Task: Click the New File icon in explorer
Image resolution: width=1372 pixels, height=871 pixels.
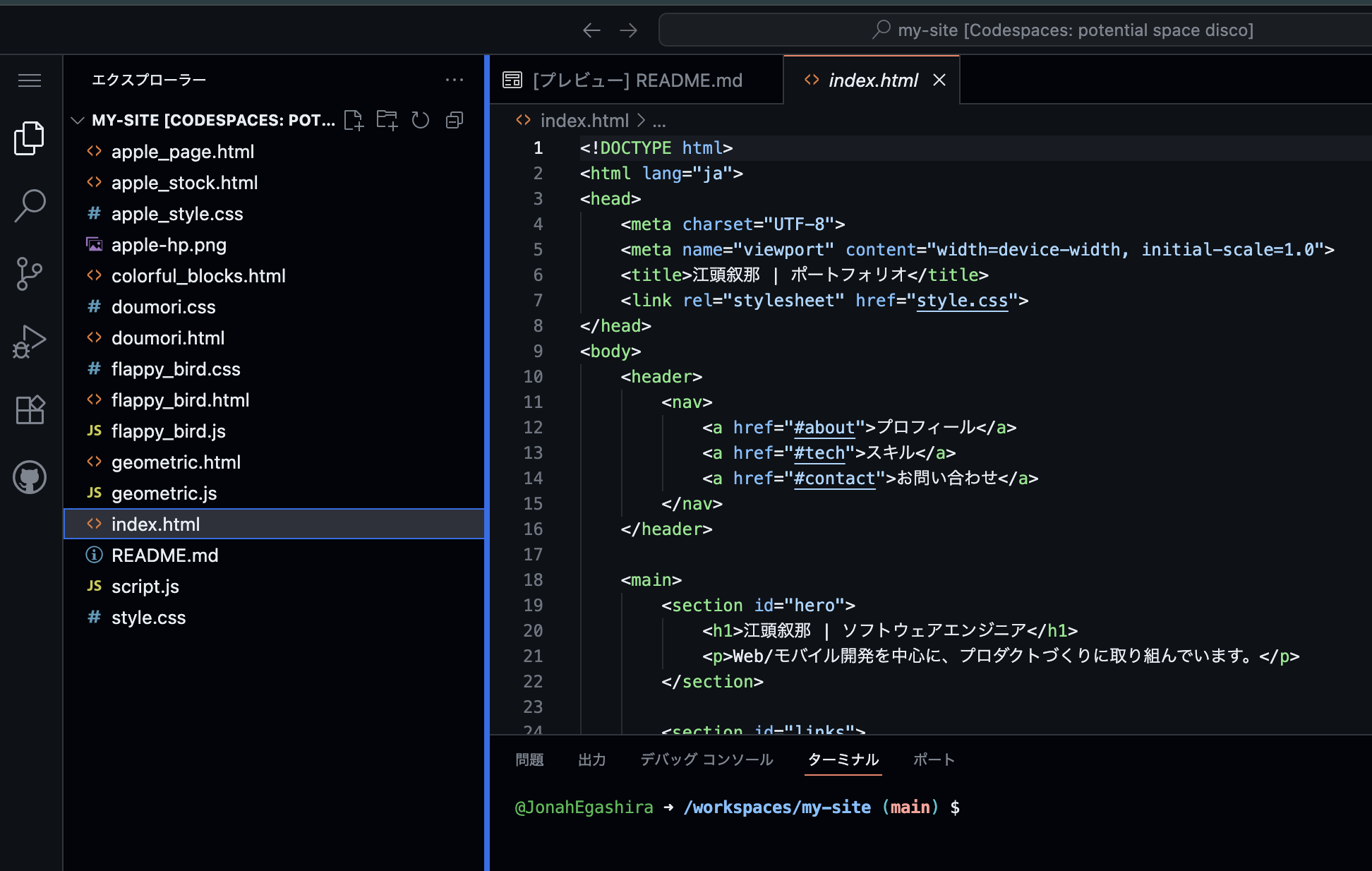Action: 354,120
